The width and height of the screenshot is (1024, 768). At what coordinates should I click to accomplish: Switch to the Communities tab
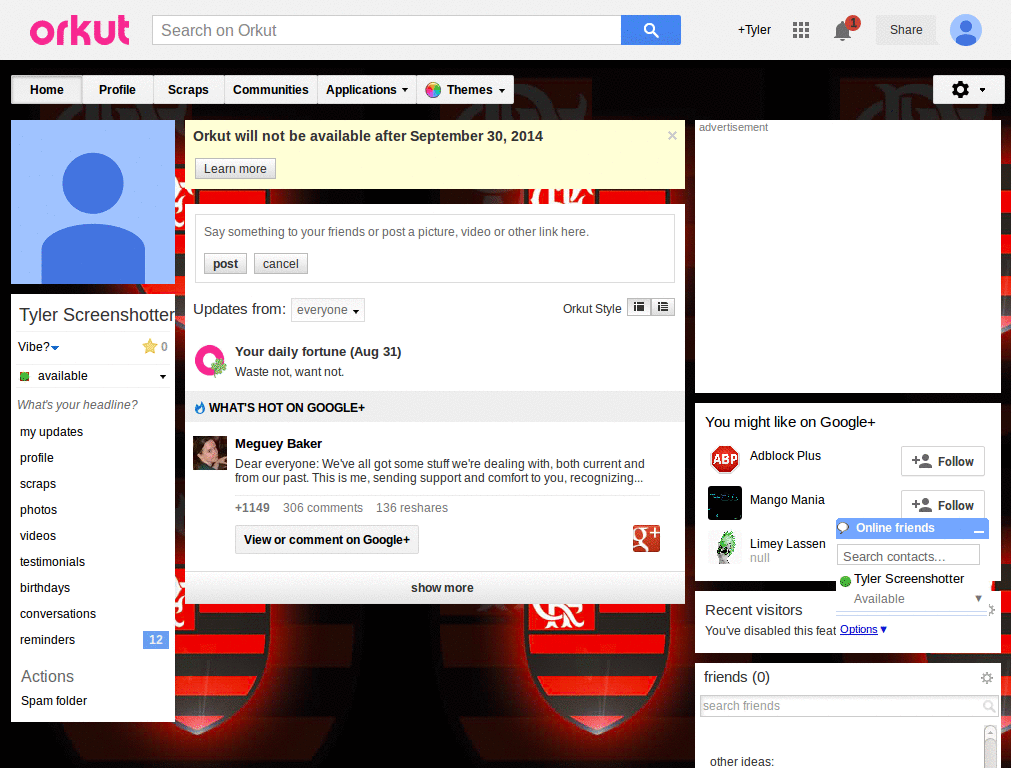tap(270, 89)
